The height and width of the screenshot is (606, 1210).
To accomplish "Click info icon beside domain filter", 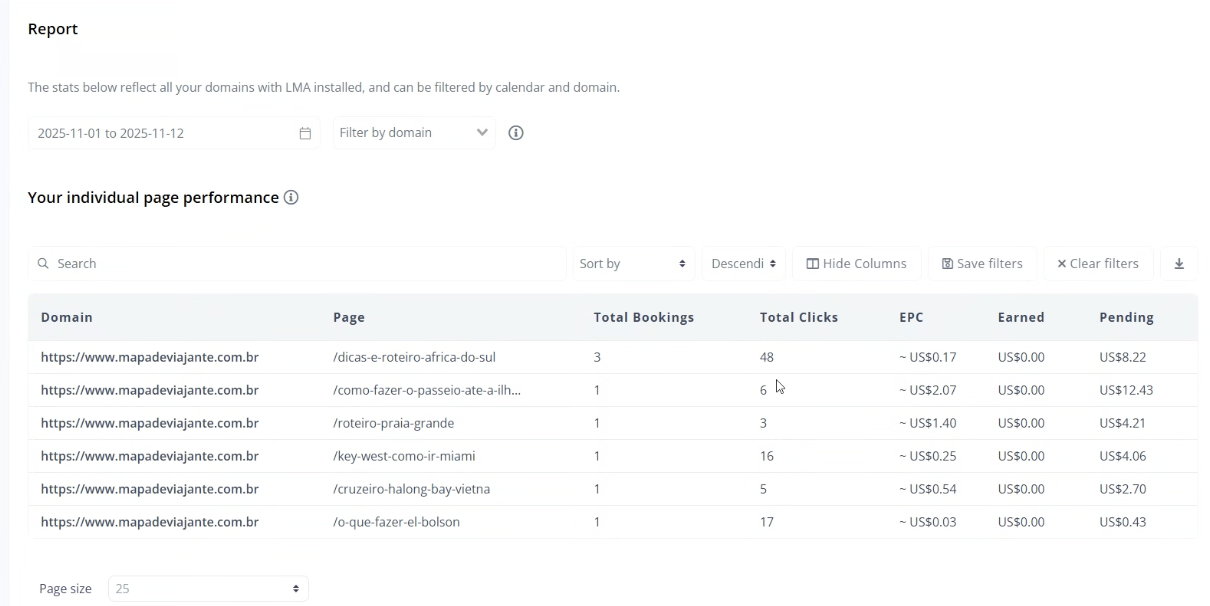I will (516, 133).
